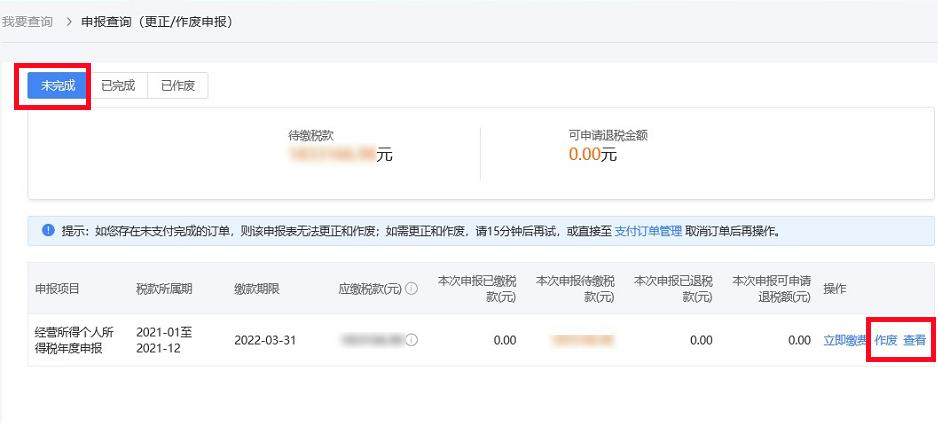Image resolution: width=938 pixels, height=423 pixels.
Task: Click the info icon next to the row's blurred tax amount
Action: point(412,340)
